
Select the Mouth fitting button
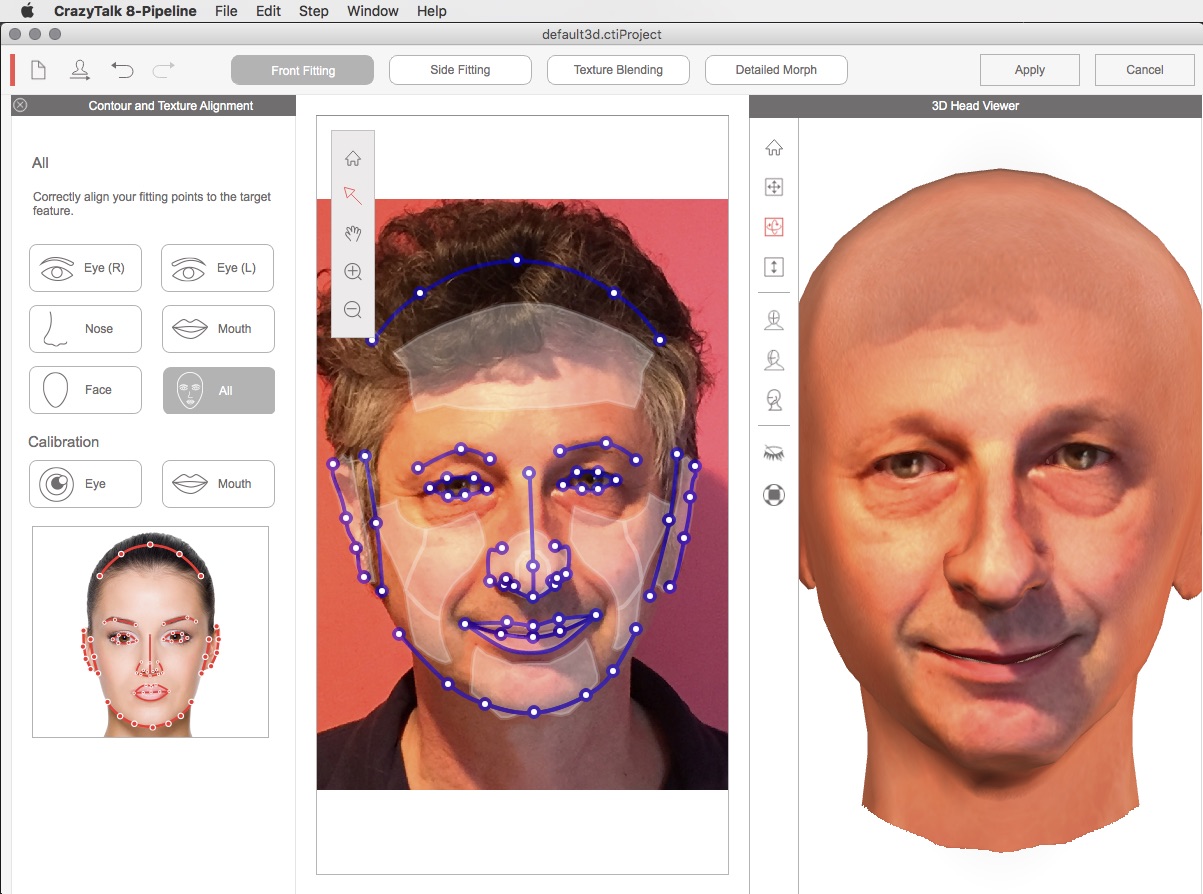tap(218, 329)
